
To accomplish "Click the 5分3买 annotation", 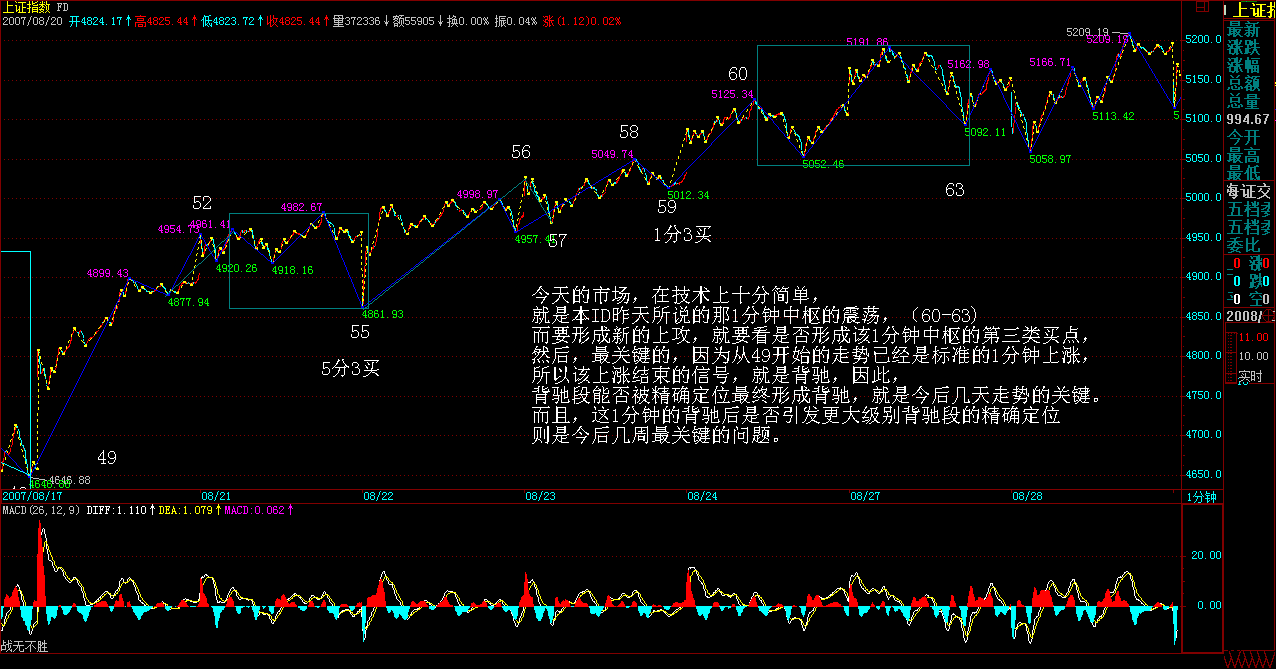I will 350,369.
